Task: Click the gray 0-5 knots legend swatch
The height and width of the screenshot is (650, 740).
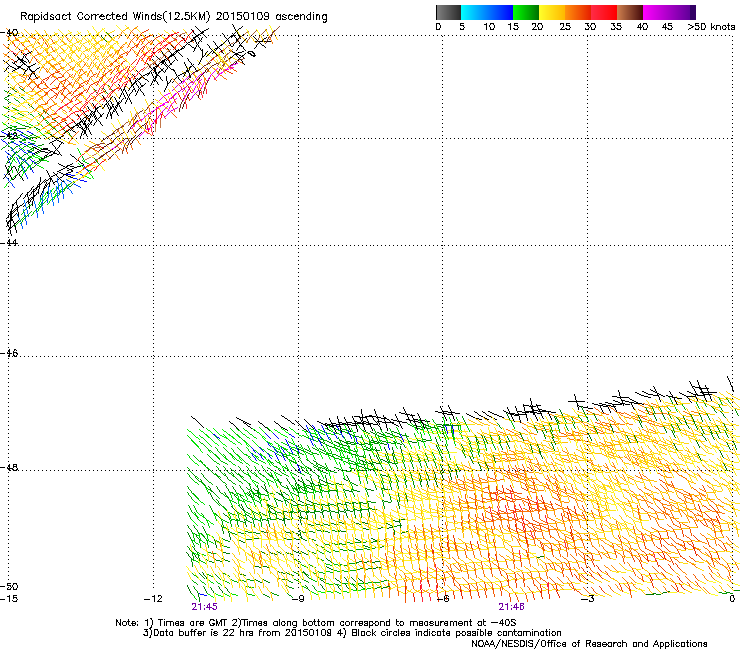Action: pos(448,12)
